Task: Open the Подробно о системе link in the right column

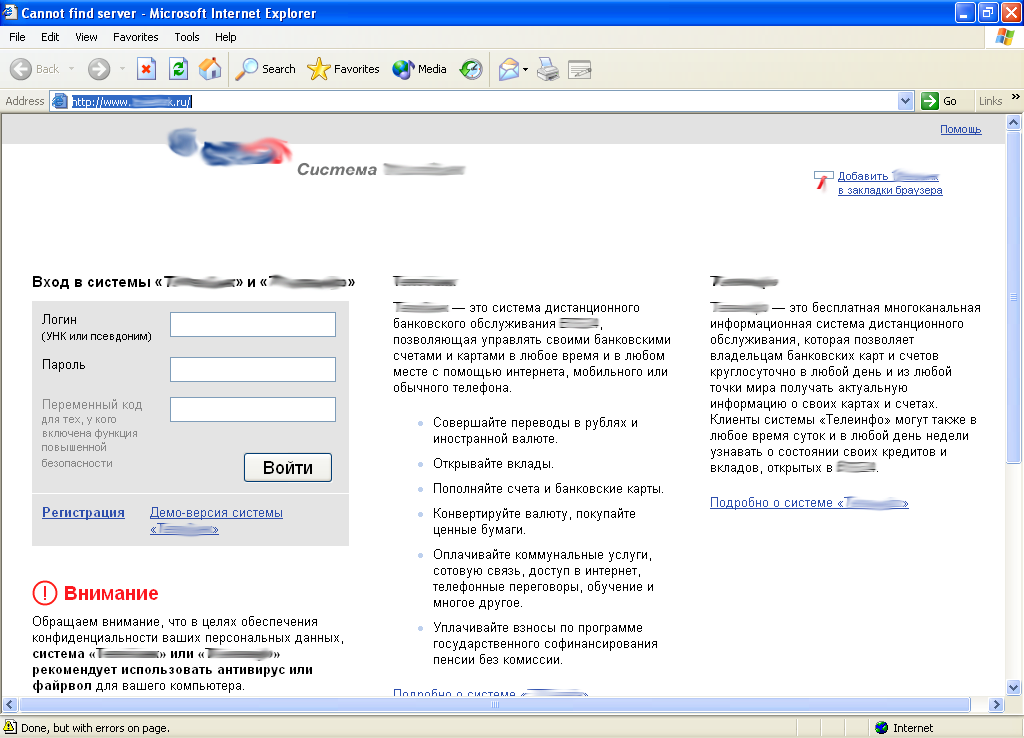Action: [x=809, y=503]
